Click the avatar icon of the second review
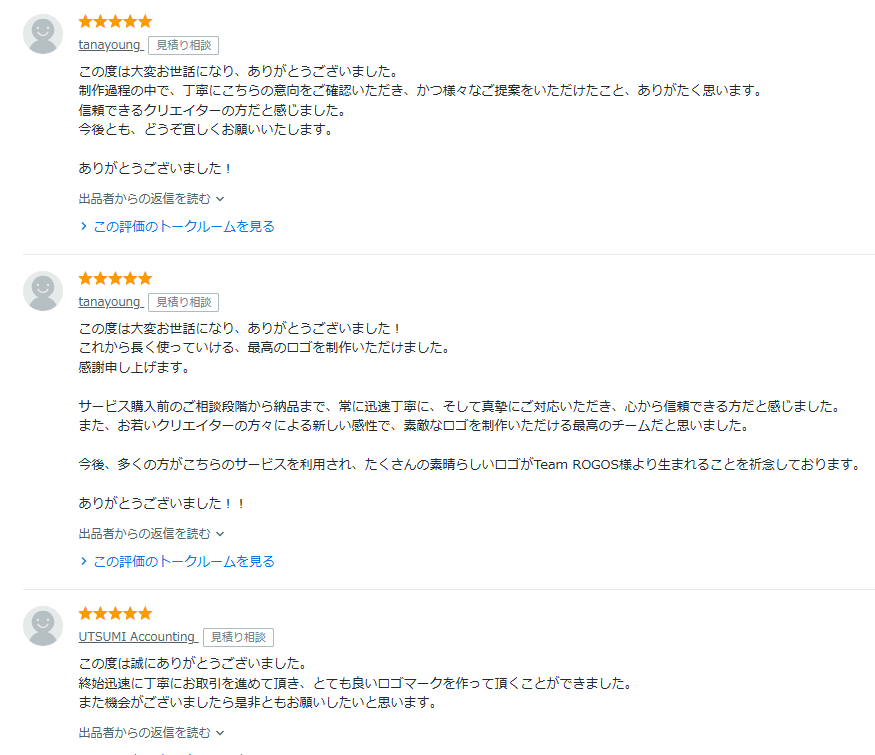The width and height of the screenshot is (875, 755). pyautogui.click(x=42, y=289)
